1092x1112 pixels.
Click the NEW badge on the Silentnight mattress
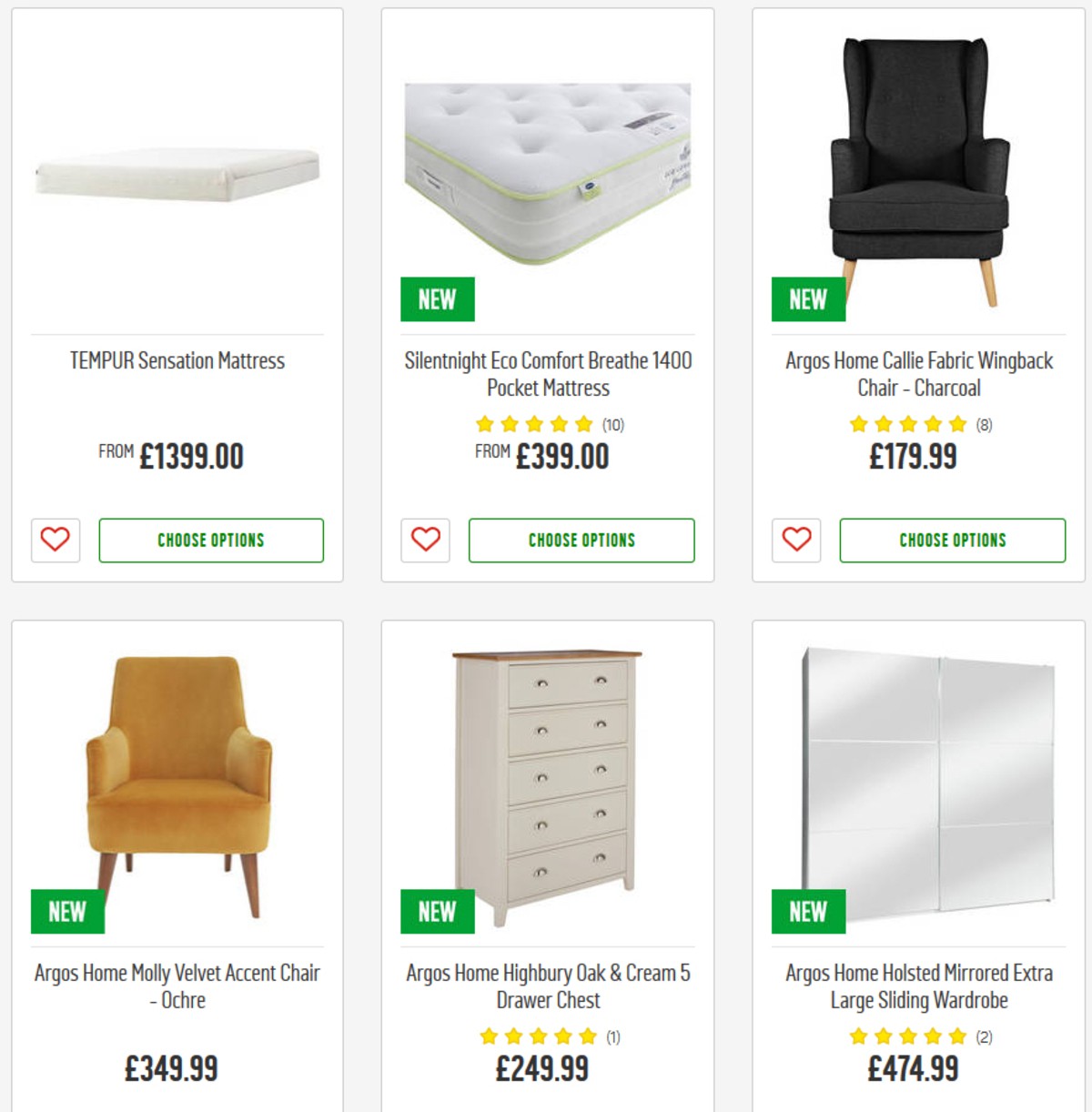tap(437, 298)
